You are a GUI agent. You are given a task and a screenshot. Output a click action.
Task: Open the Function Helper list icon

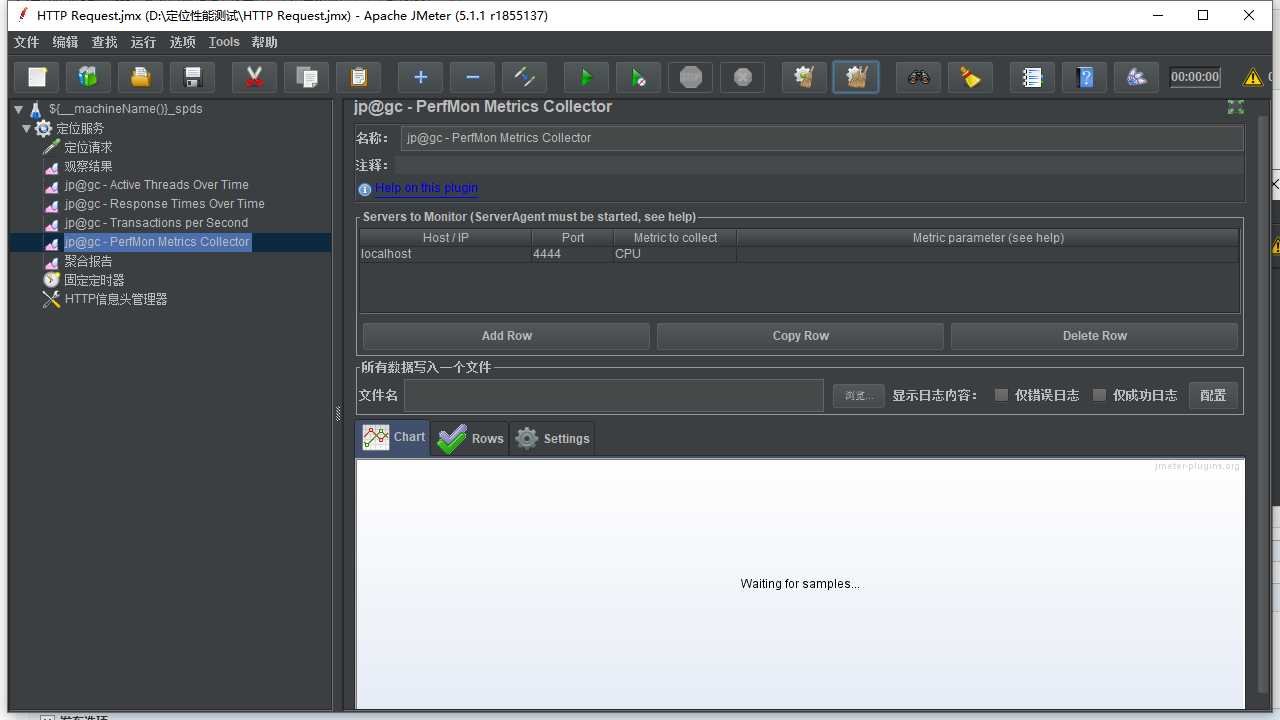(1033, 77)
